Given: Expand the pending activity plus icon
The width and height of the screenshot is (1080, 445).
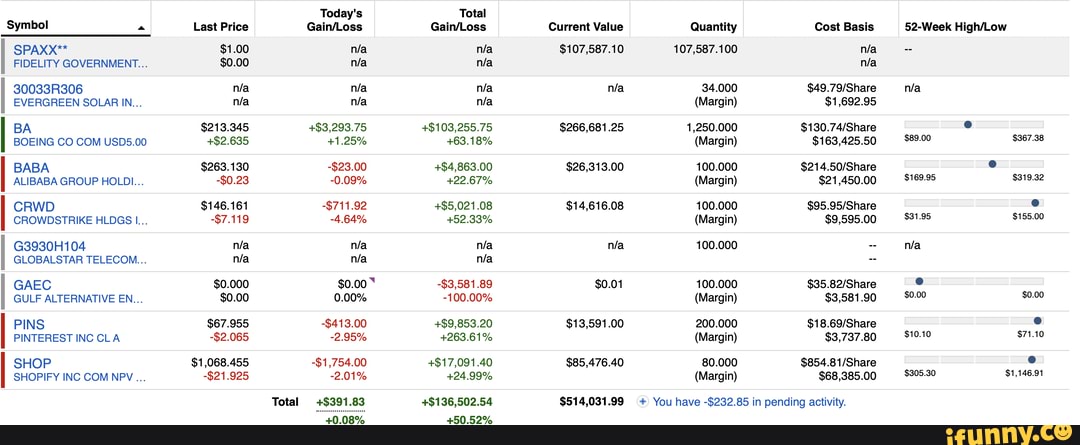Looking at the screenshot, I should pos(645,402).
